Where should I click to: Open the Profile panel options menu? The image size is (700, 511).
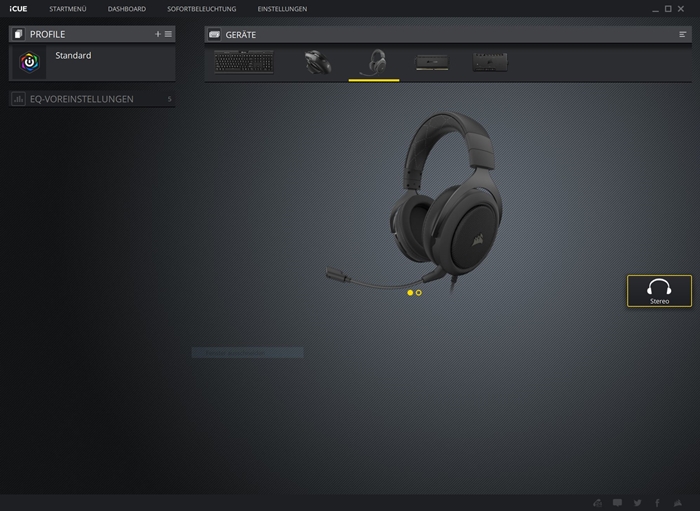click(168, 34)
